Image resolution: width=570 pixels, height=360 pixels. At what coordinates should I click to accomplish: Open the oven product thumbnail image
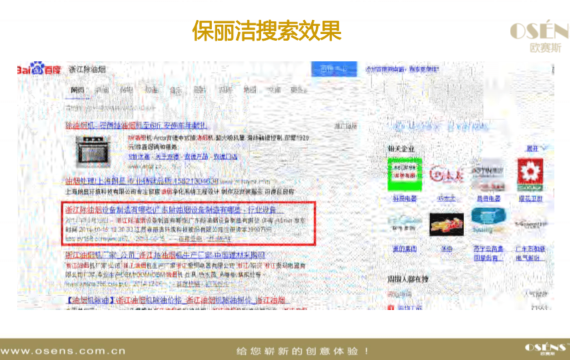93,151
